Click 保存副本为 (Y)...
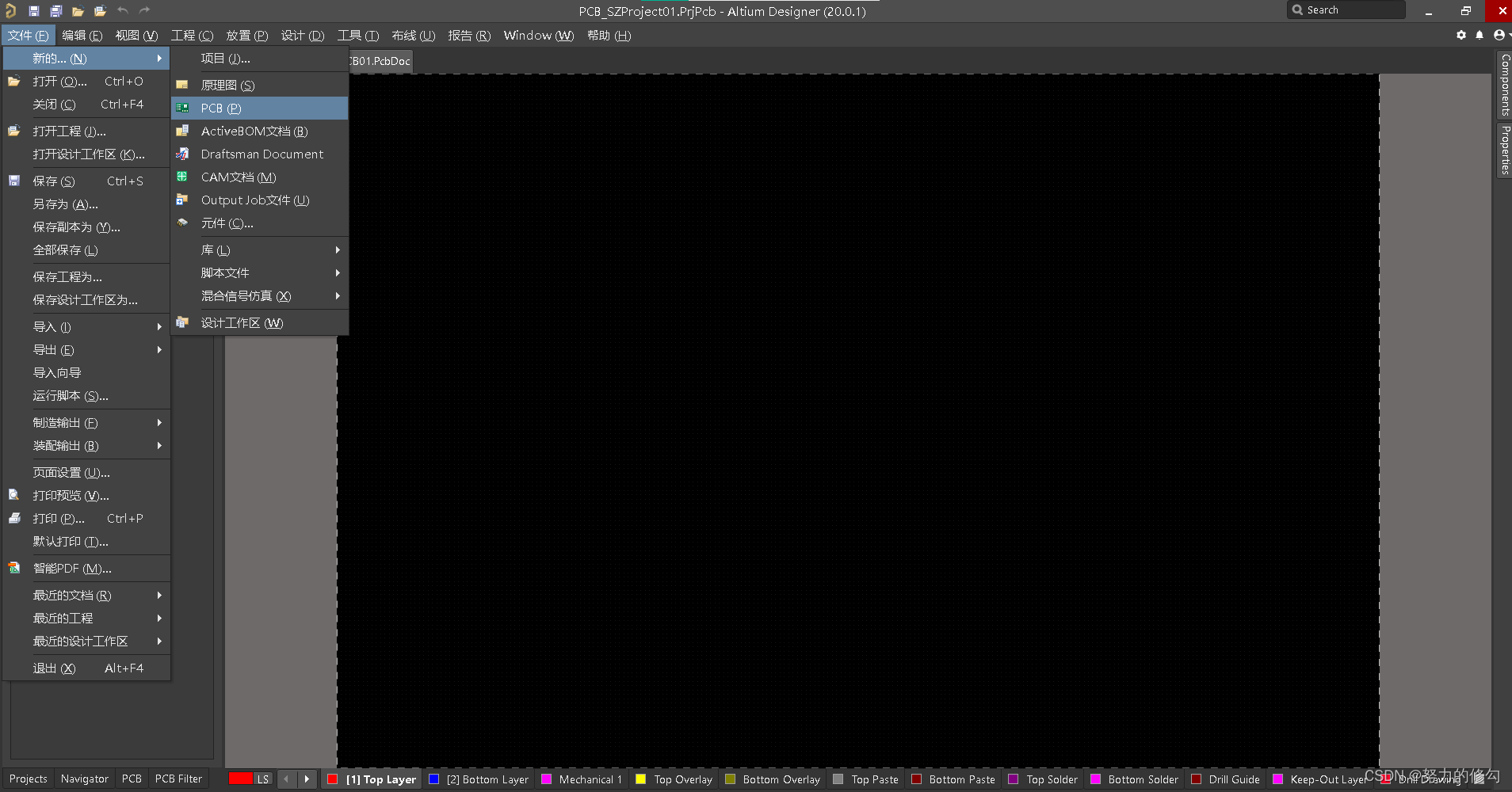1512x792 pixels. coord(86,227)
